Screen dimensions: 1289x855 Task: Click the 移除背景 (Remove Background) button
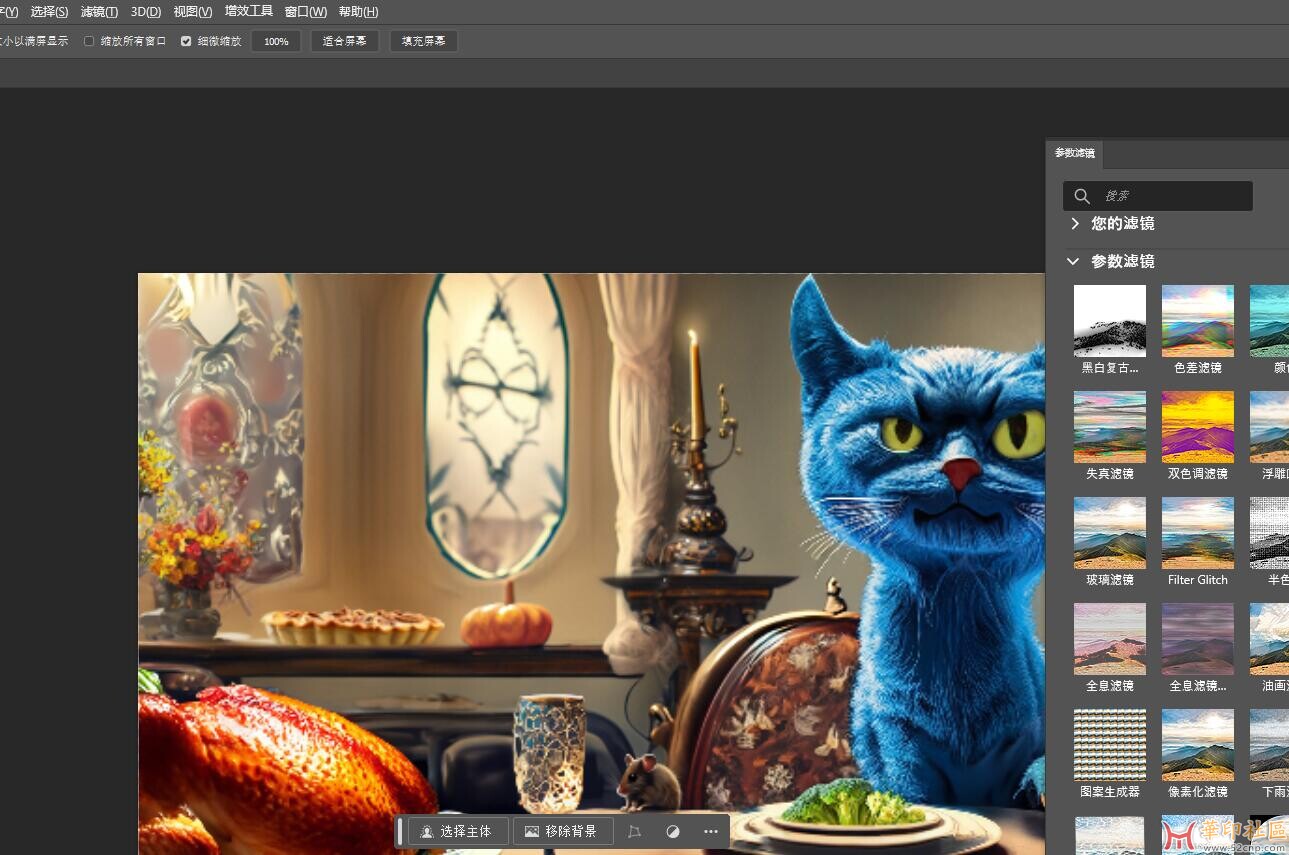point(562,831)
